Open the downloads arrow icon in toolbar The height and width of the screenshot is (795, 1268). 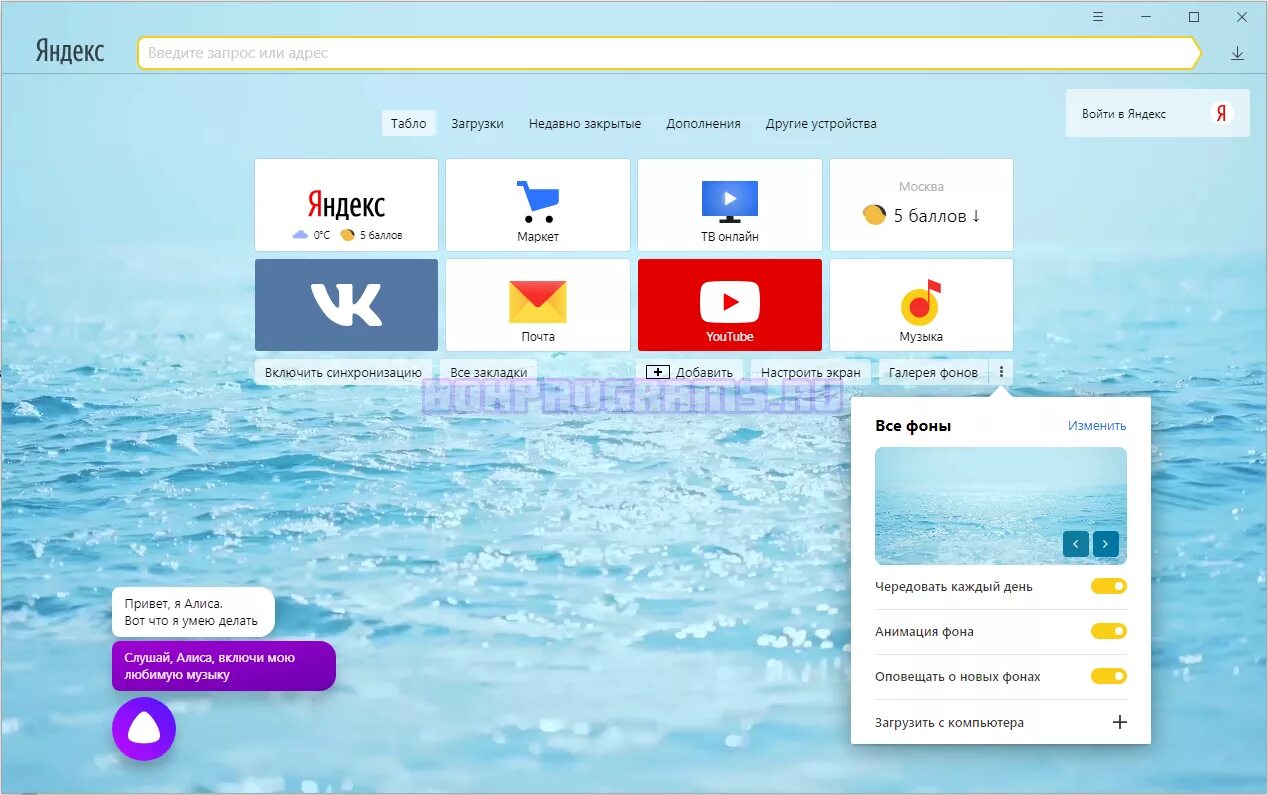[x=1237, y=53]
